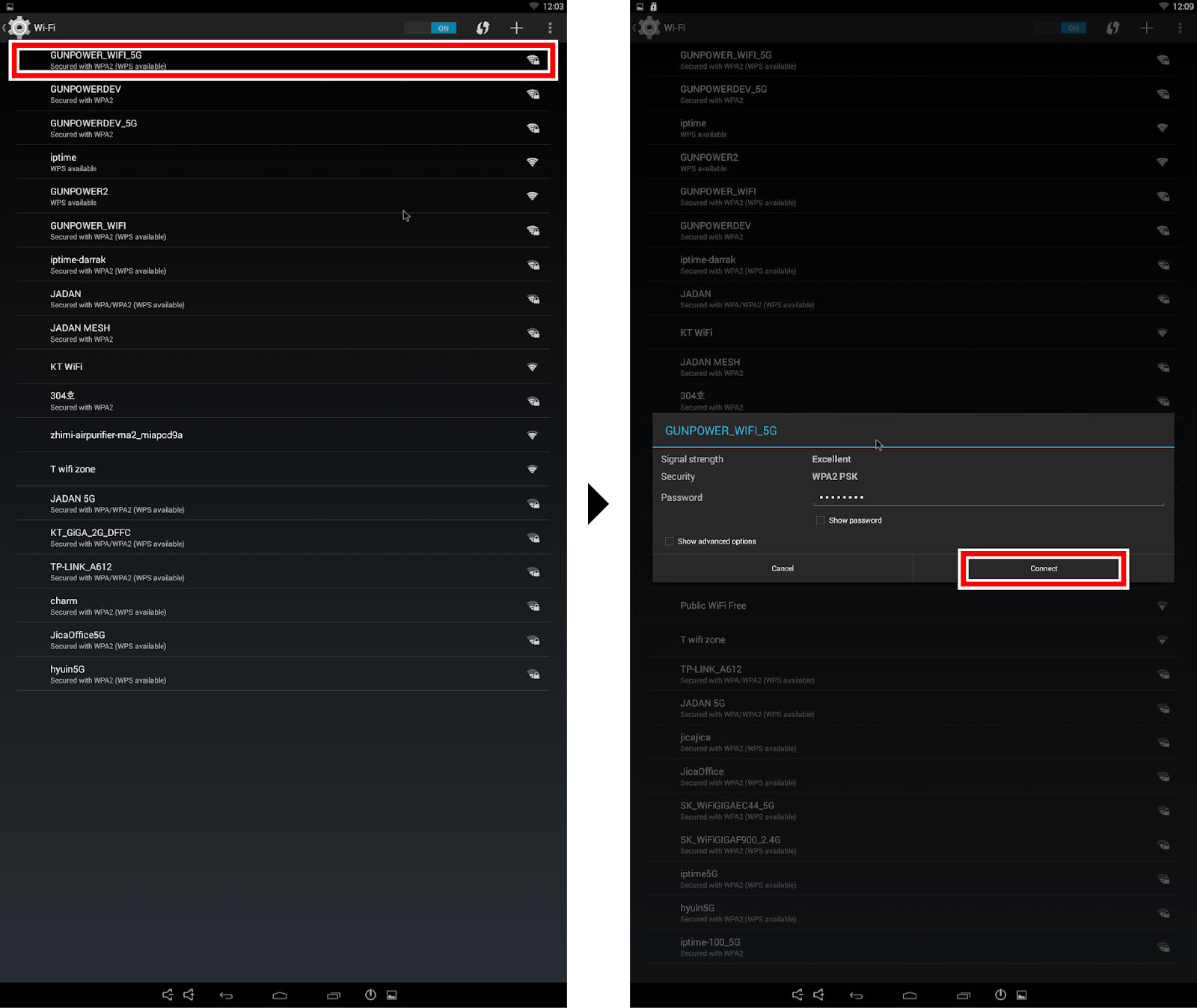Tap the Home navigation icon on right screen
Image resolution: width=1197 pixels, height=1008 pixels.
910,995
